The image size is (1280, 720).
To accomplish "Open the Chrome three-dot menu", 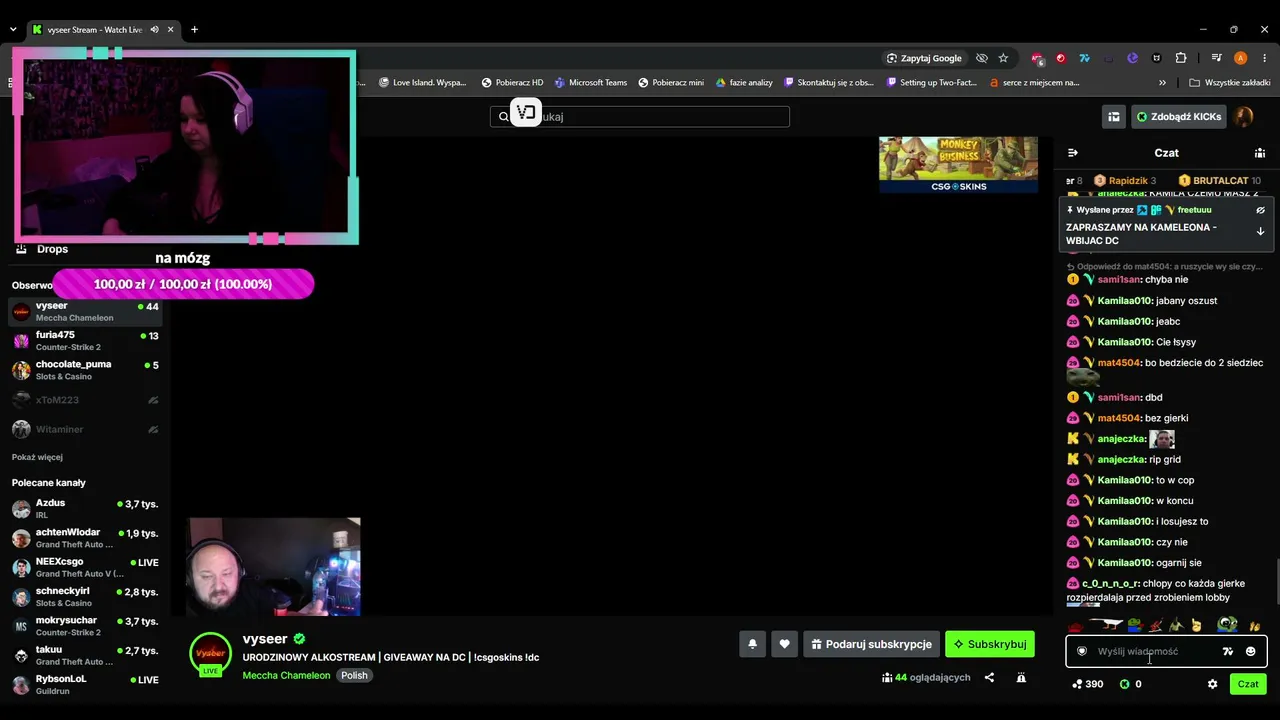I will [x=1265, y=58].
